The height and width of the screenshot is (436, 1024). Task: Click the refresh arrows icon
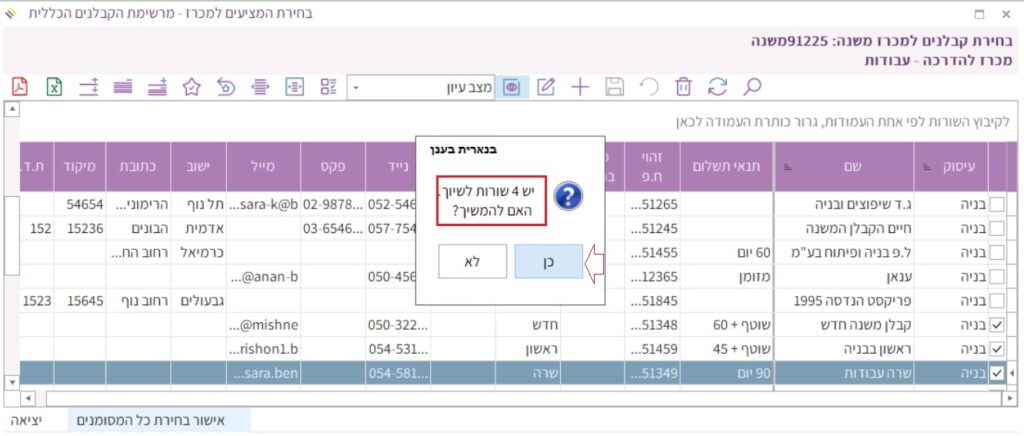(717, 87)
